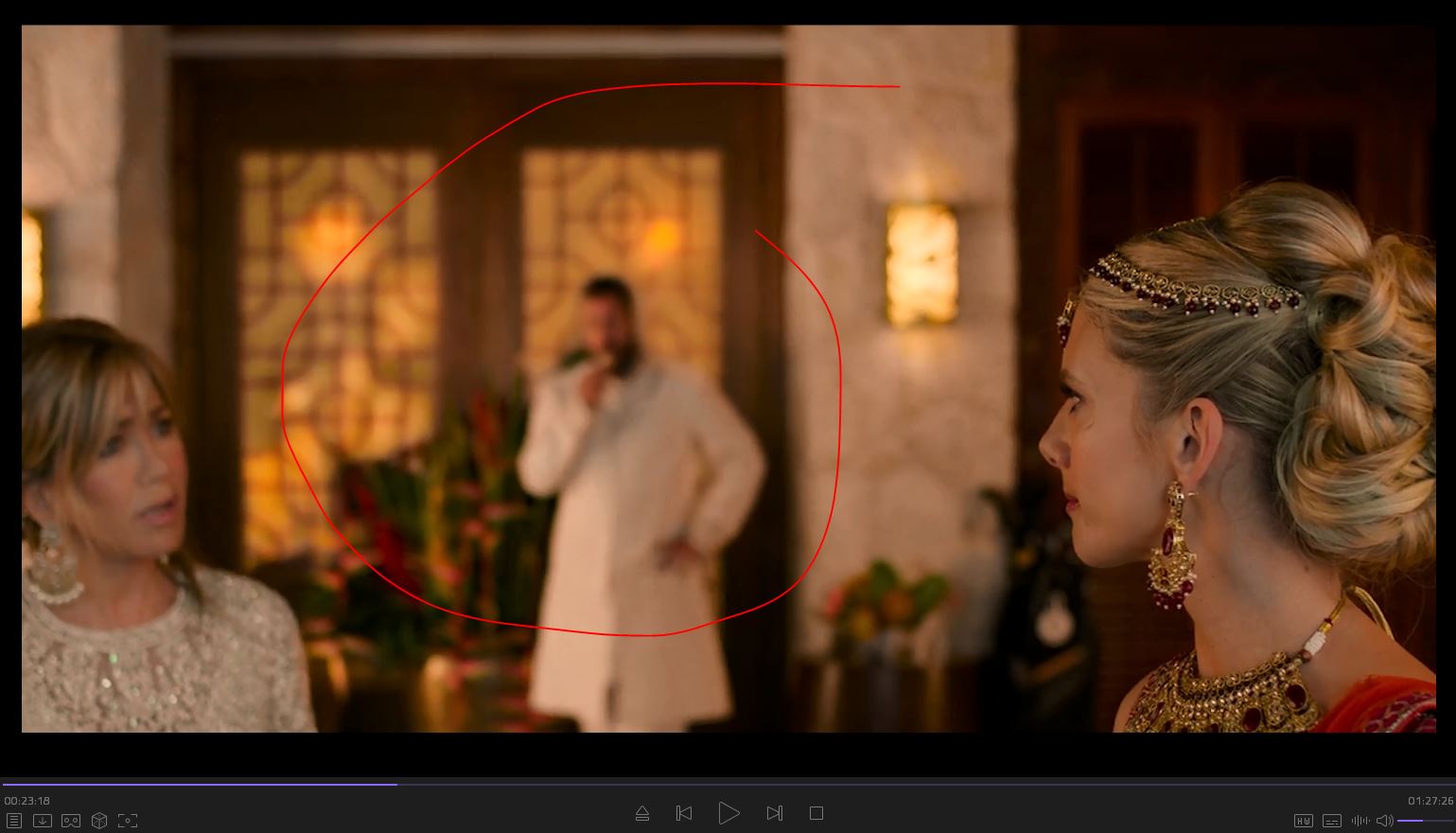Enable the VR 360 video mode icon
The width and height of the screenshot is (1456, 833).
tap(71, 821)
